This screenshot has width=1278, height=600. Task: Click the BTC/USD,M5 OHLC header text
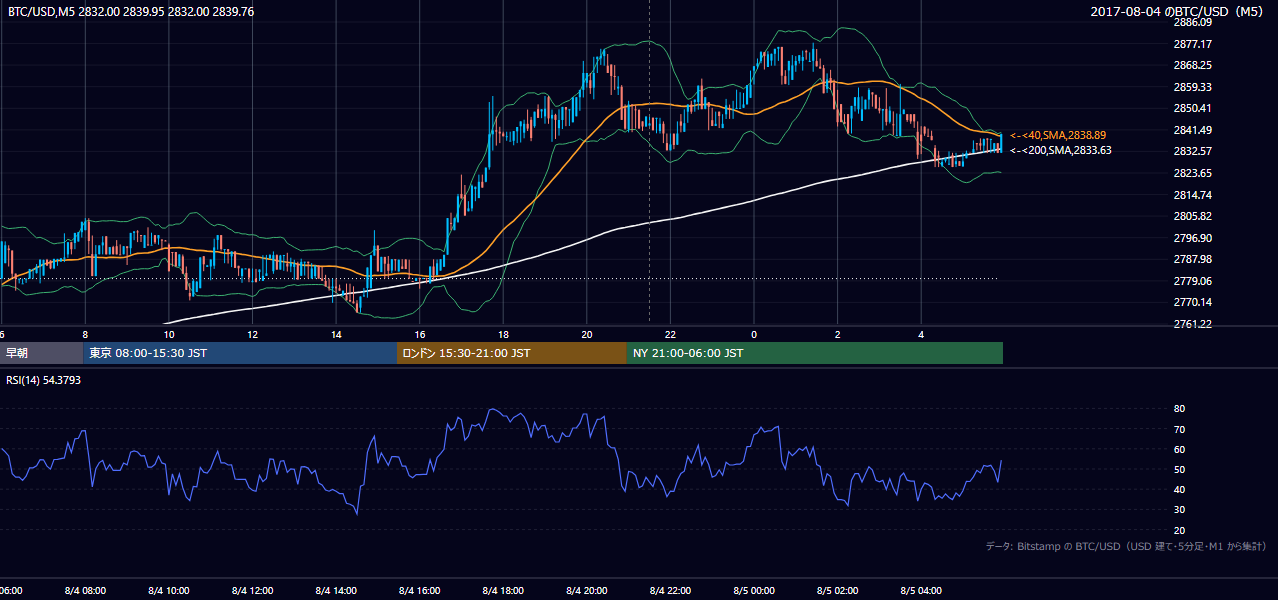131,12
